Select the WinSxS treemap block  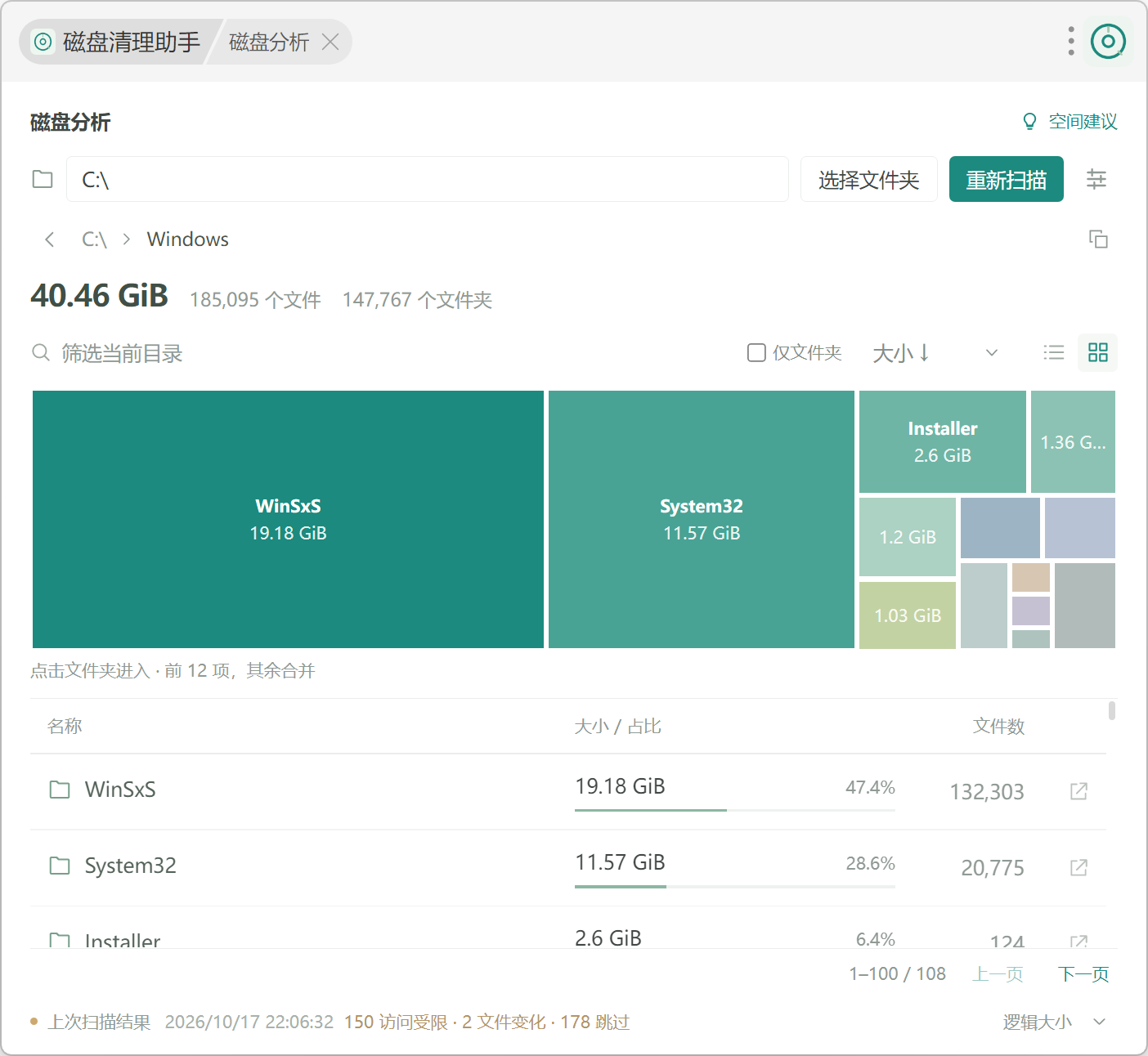coord(288,519)
